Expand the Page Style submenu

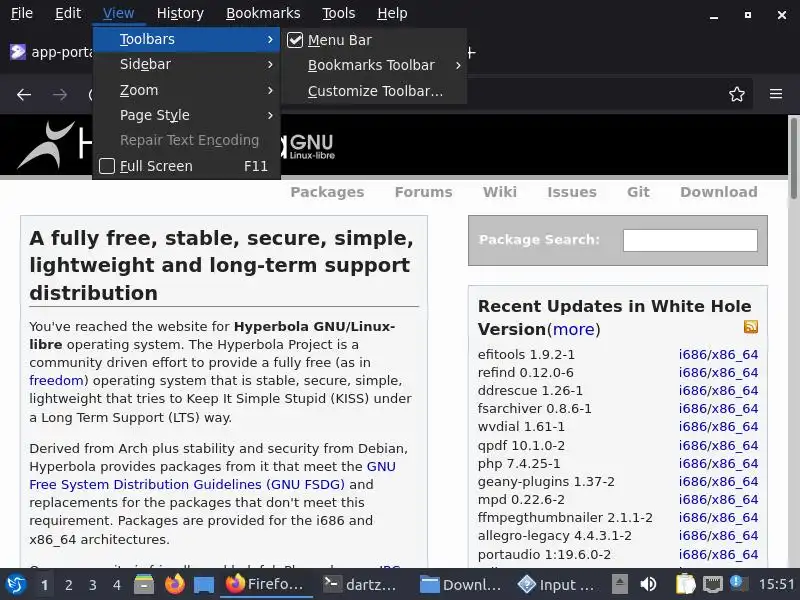point(187,115)
